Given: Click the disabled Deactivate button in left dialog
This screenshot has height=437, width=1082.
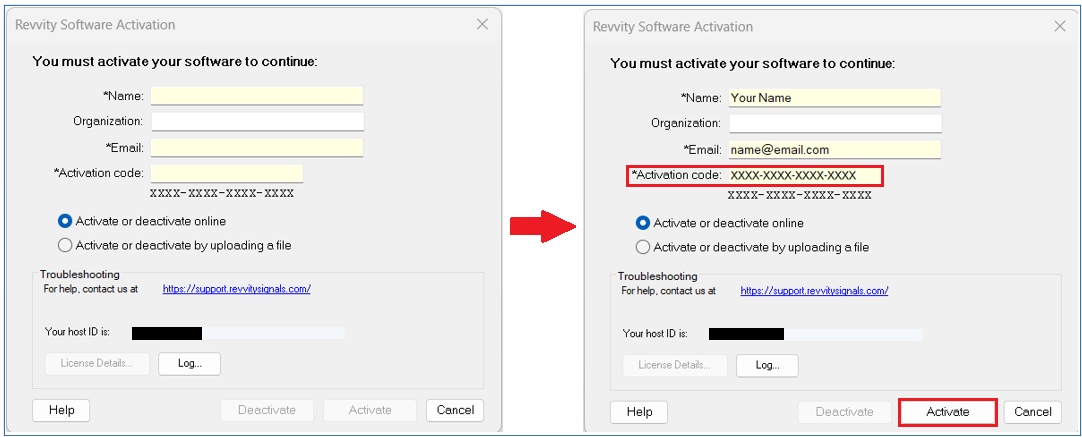Looking at the screenshot, I should [x=267, y=410].
